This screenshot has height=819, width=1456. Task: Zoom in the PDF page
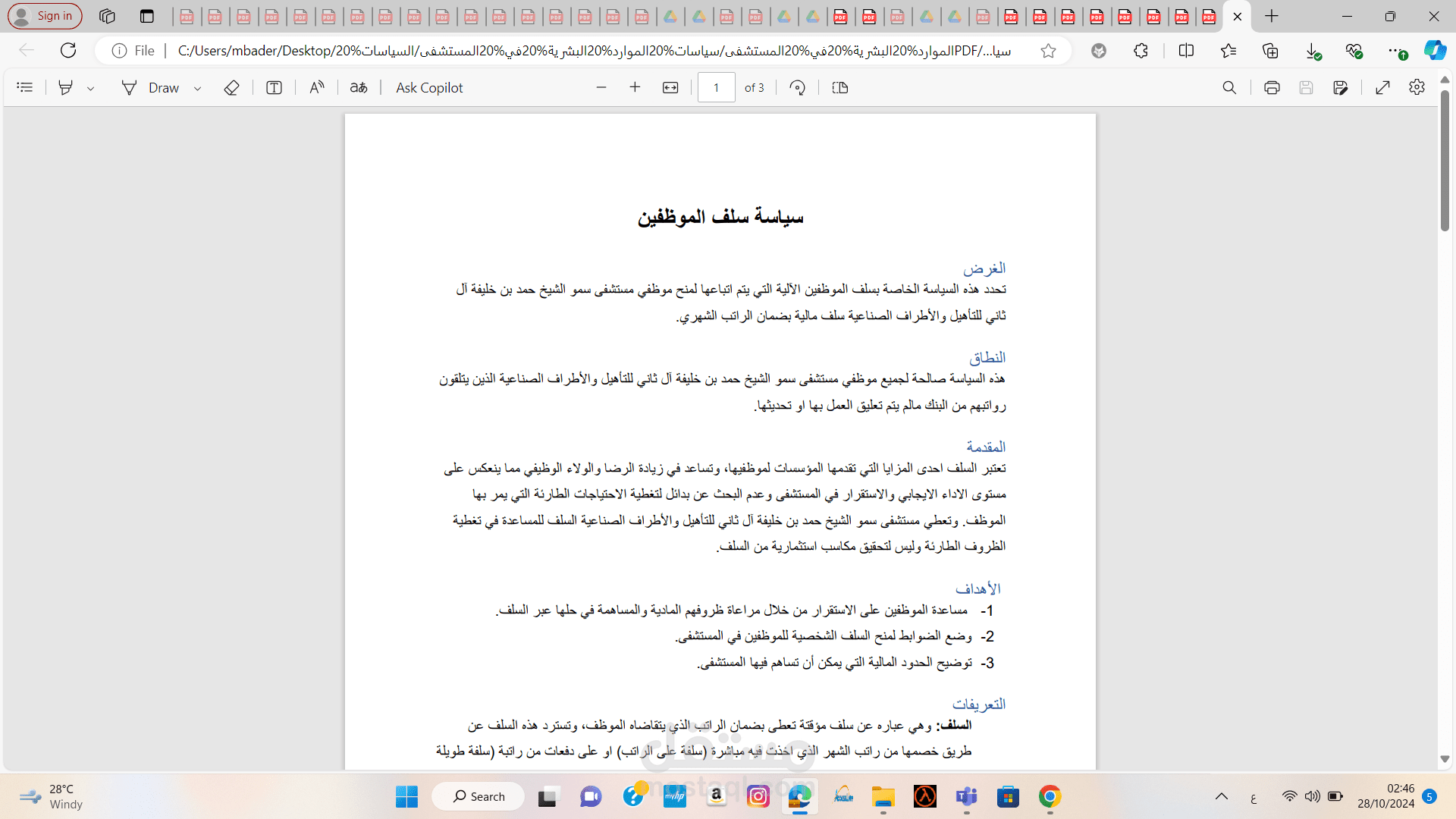click(x=635, y=88)
